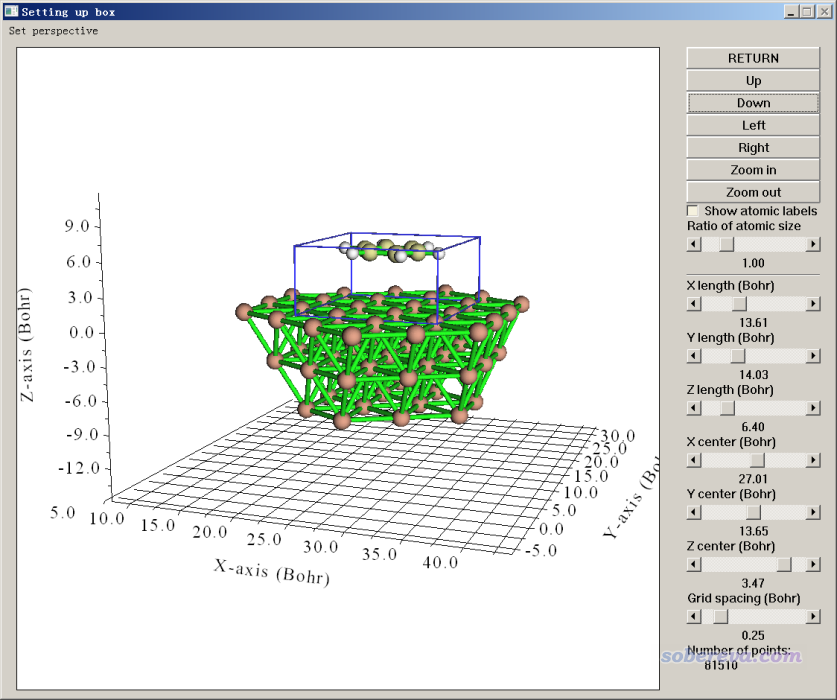Decrease X length with left arrow

(694, 304)
